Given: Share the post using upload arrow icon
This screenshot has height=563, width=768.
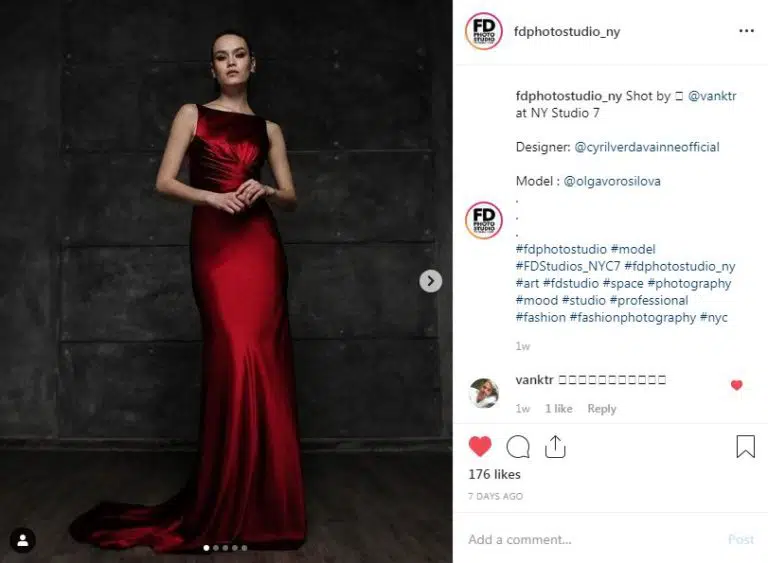Looking at the screenshot, I should pyautogui.click(x=555, y=446).
